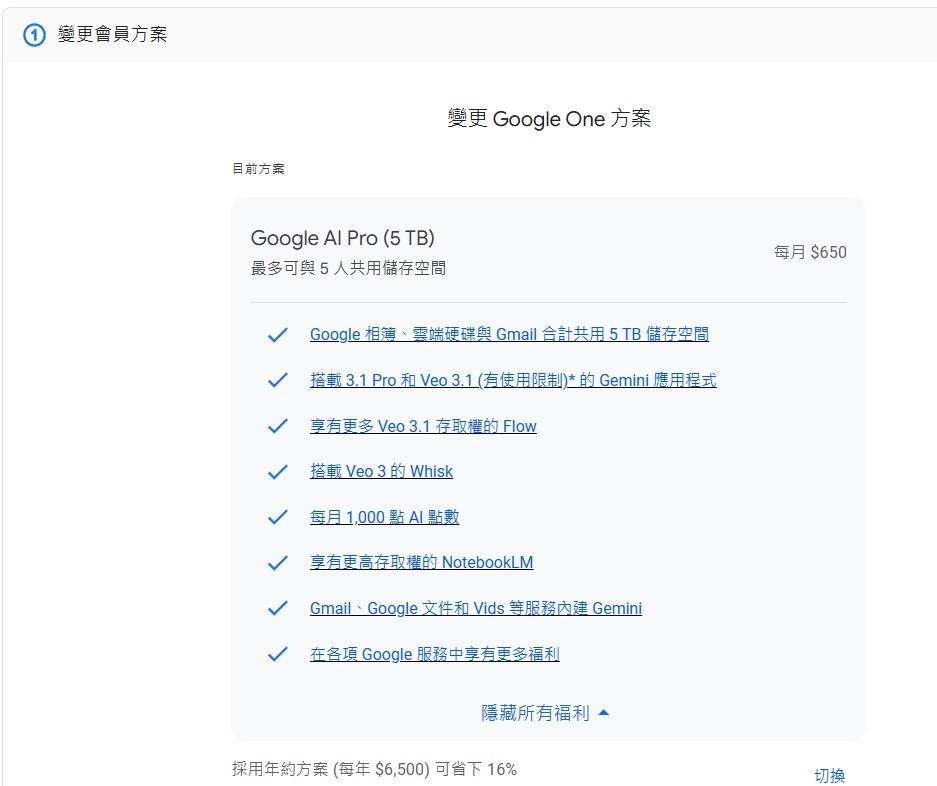The height and width of the screenshot is (786, 937).
Task: Open the 合計共用 5 TB 儲存空間 link
Action: pyautogui.click(x=509, y=335)
